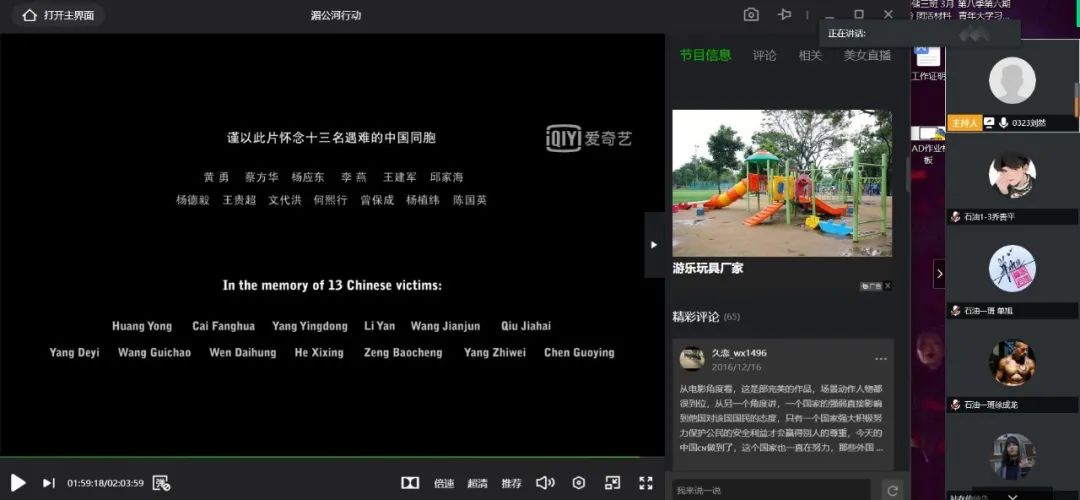Open player settings hexagon icon
This screenshot has width=1080, height=500.
[579, 483]
